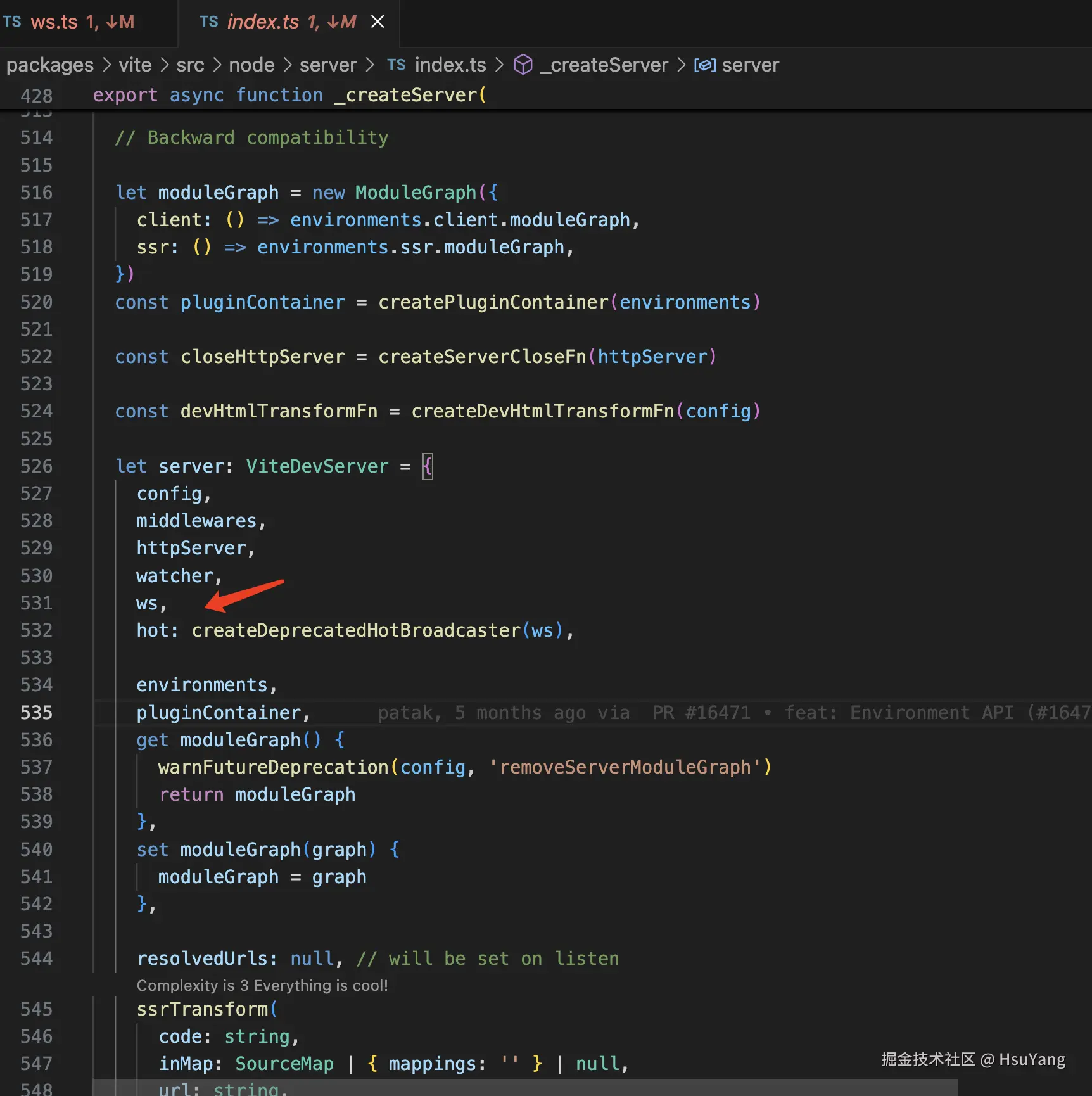This screenshot has width=1092, height=1096.
Task: Click the opening brace after ViteDevServer =
Action: 428,466
